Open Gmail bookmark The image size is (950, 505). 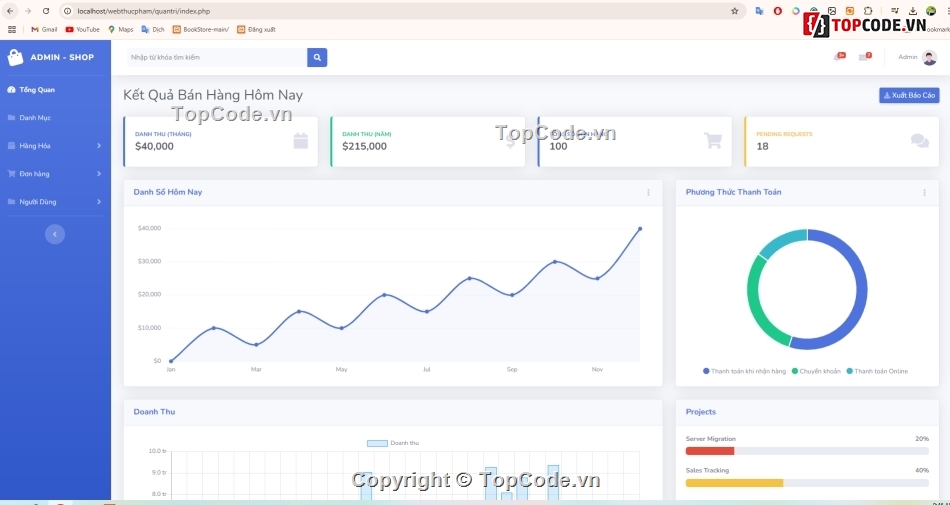click(x=44, y=29)
